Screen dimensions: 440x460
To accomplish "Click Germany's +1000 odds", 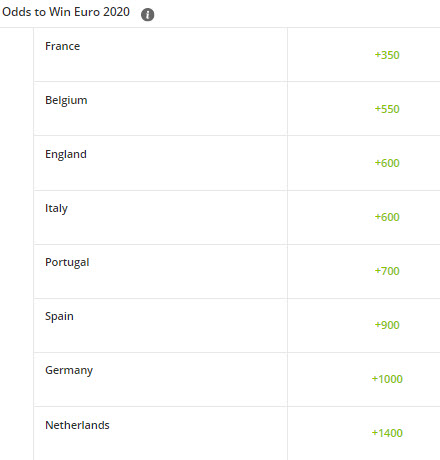I will [387, 379].
